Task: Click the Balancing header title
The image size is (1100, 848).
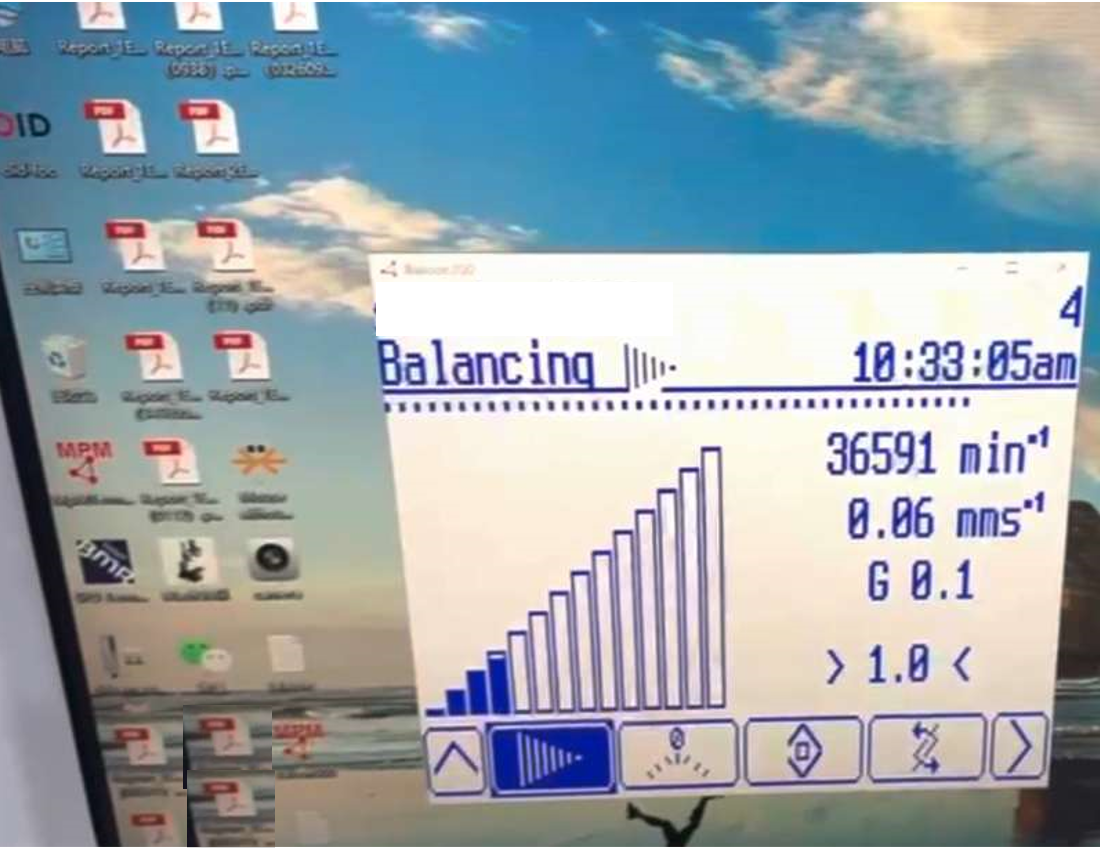Action: pyautogui.click(x=489, y=365)
